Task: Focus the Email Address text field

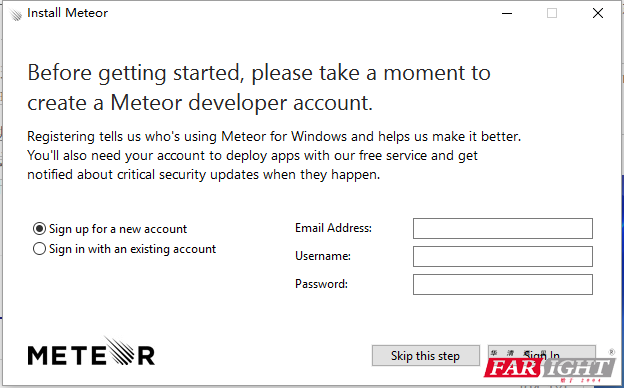Action: pyautogui.click(x=503, y=228)
